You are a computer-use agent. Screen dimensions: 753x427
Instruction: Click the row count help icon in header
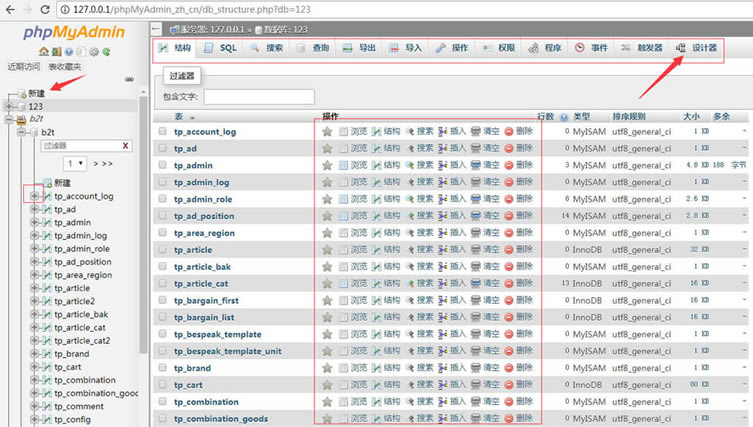[564, 117]
